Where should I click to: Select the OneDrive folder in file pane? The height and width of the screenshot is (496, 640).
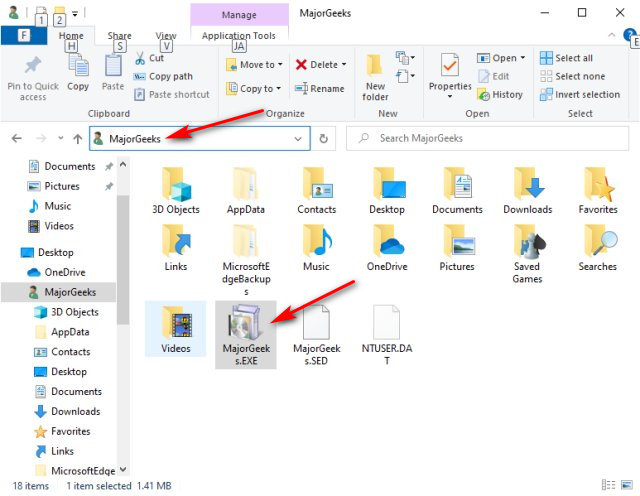pyautogui.click(x=387, y=248)
